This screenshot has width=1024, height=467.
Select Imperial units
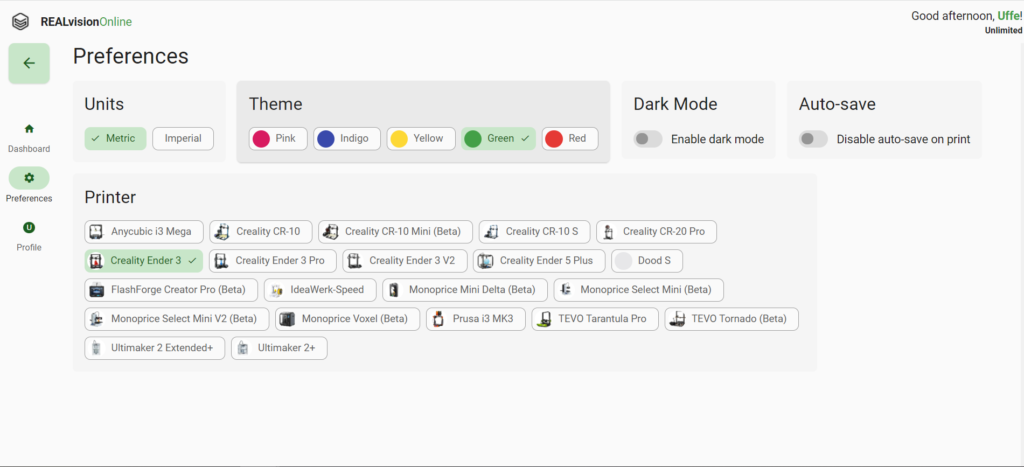(x=183, y=138)
